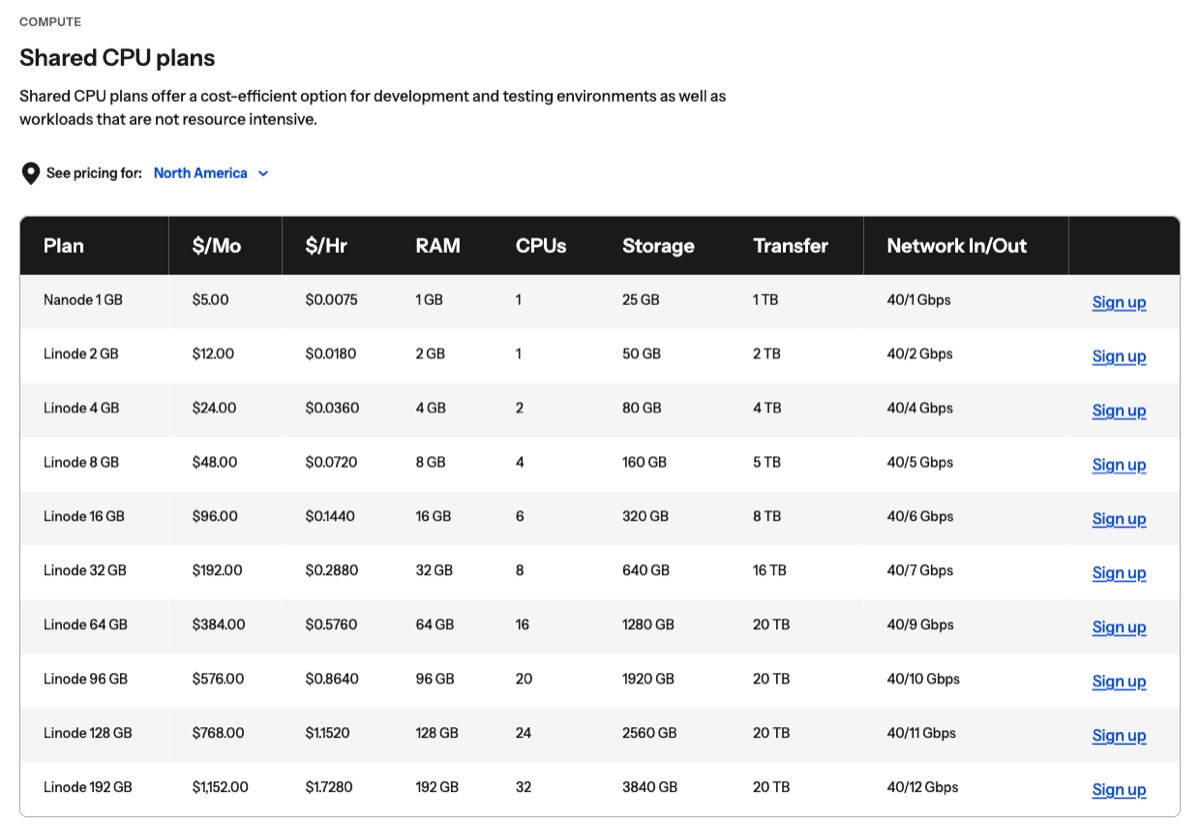The image size is (1200, 824).
Task: Sign up for the Linode 32 GB plan
Action: [1119, 572]
